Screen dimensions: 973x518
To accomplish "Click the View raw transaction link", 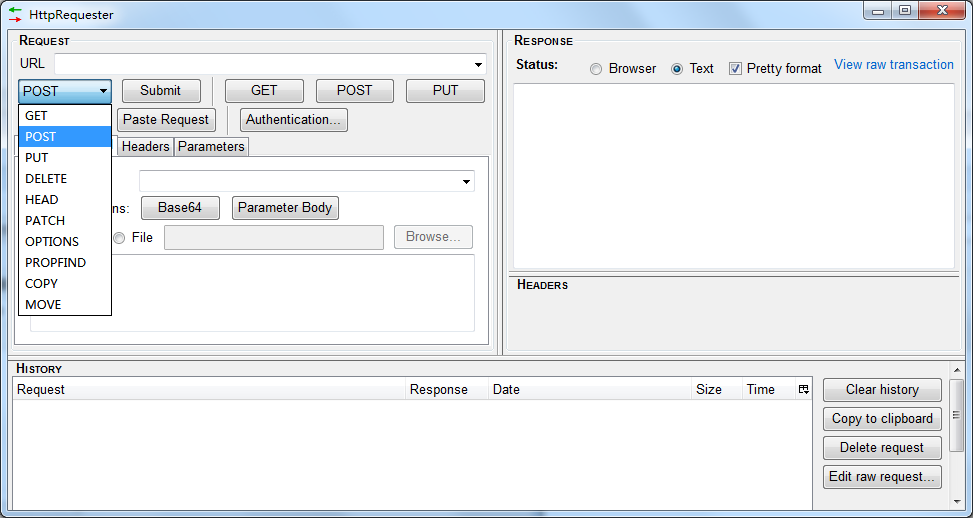I will click(x=893, y=65).
